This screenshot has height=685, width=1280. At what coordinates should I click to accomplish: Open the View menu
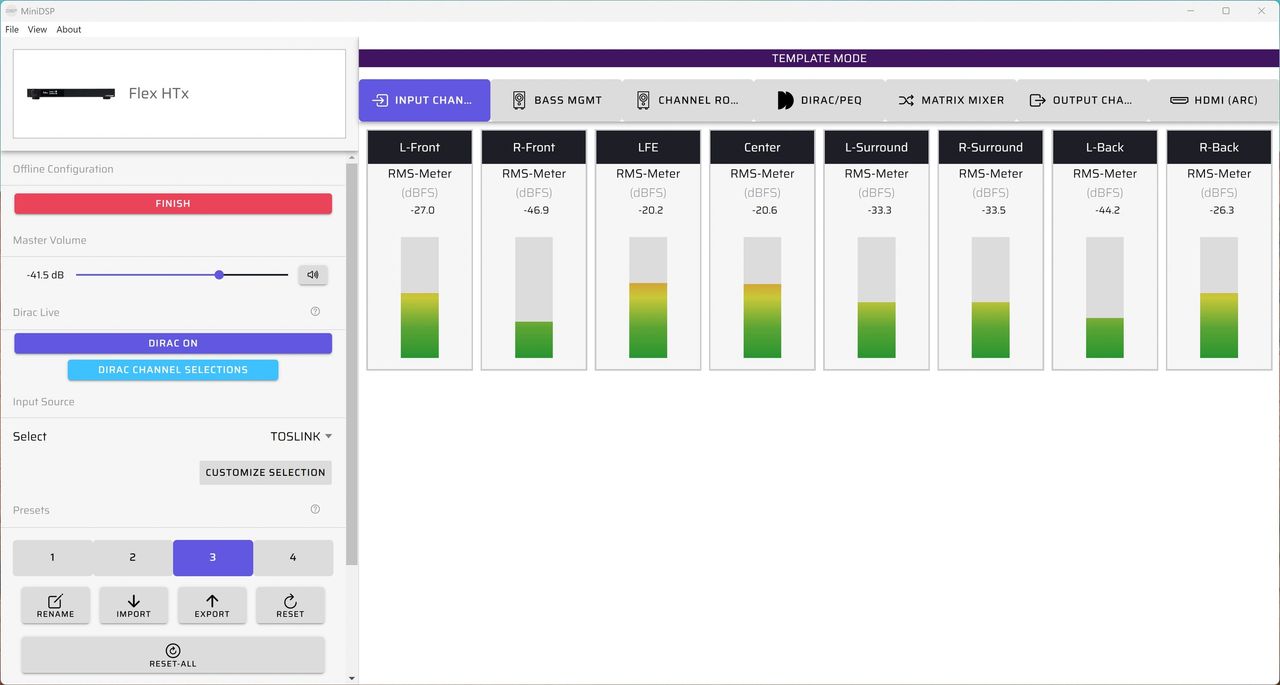coord(37,29)
